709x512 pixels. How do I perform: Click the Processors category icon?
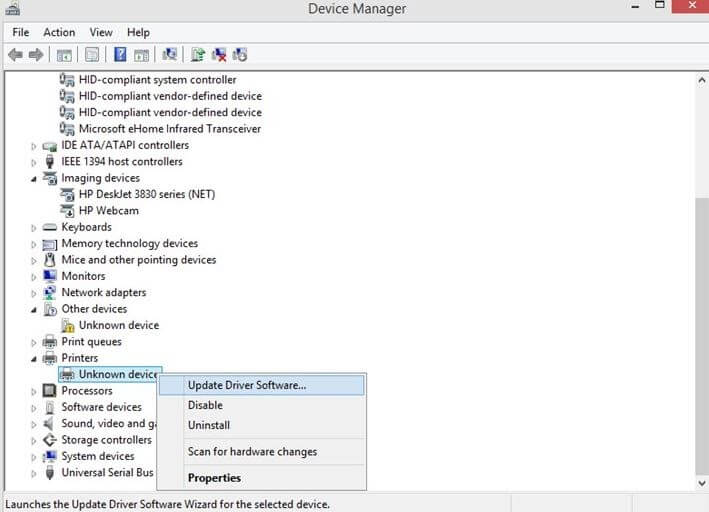[x=49, y=391]
